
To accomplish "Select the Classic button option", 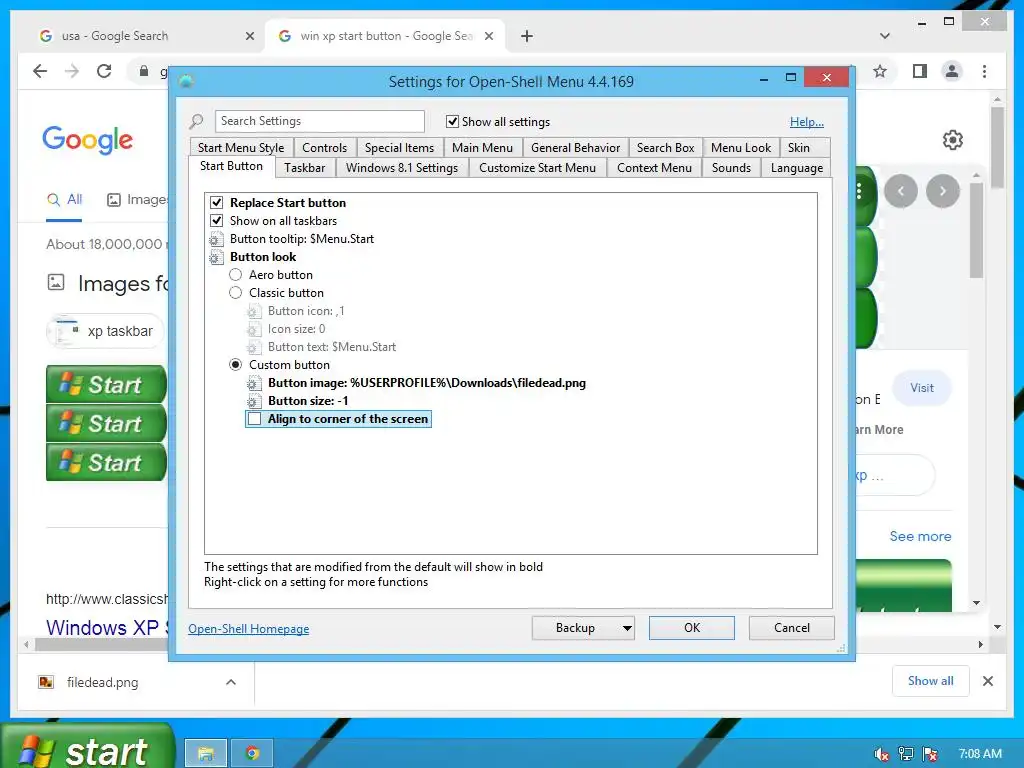I will tap(236, 293).
